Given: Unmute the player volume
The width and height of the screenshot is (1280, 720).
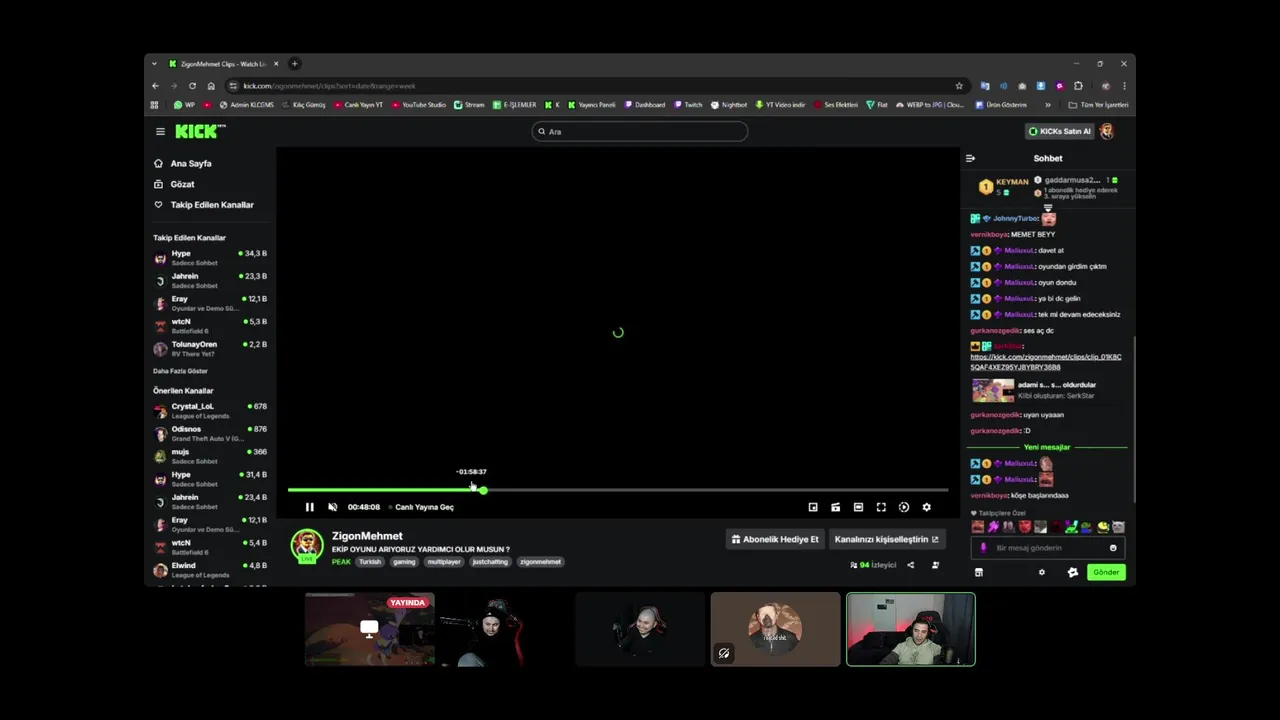Looking at the screenshot, I should 333,507.
